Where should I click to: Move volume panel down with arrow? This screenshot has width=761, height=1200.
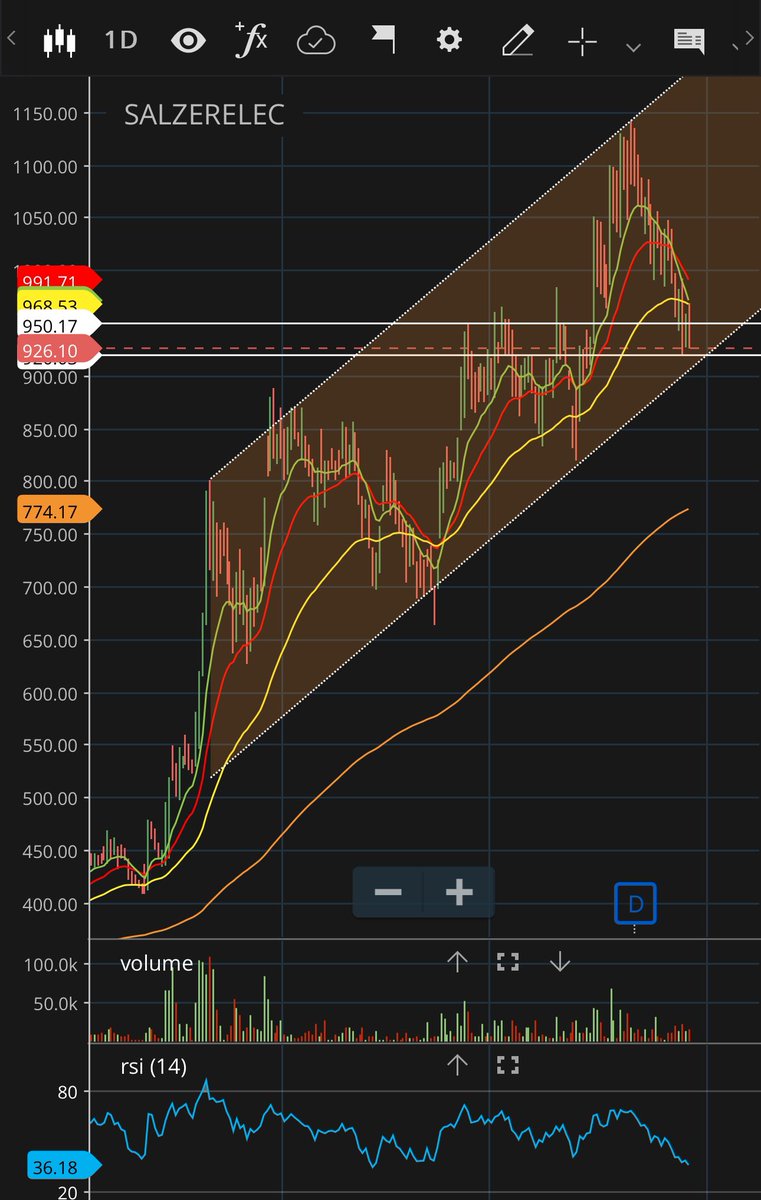[x=559, y=962]
